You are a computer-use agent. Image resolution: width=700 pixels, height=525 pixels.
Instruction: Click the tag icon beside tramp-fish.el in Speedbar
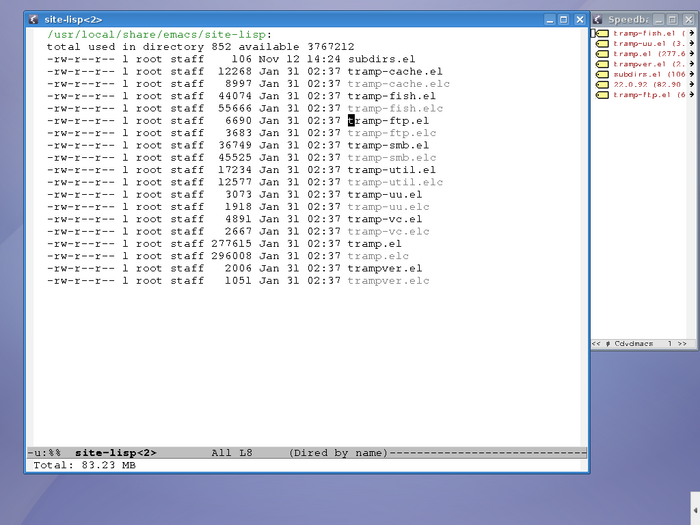point(603,33)
